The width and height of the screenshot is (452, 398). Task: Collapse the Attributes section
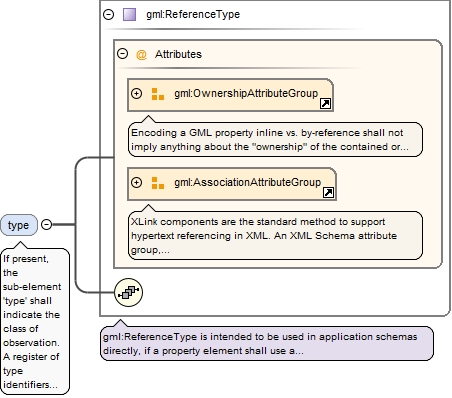click(x=123, y=54)
